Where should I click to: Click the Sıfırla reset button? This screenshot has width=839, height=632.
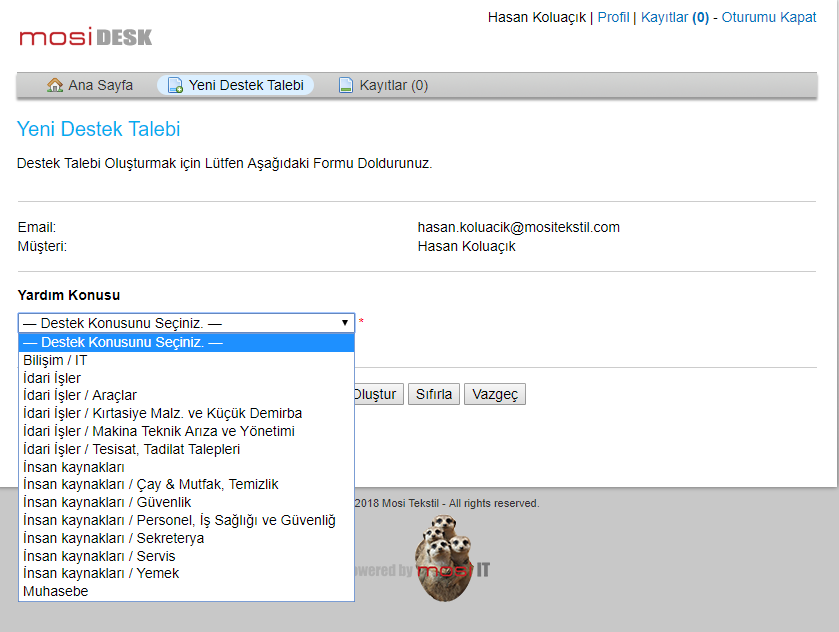pos(434,394)
